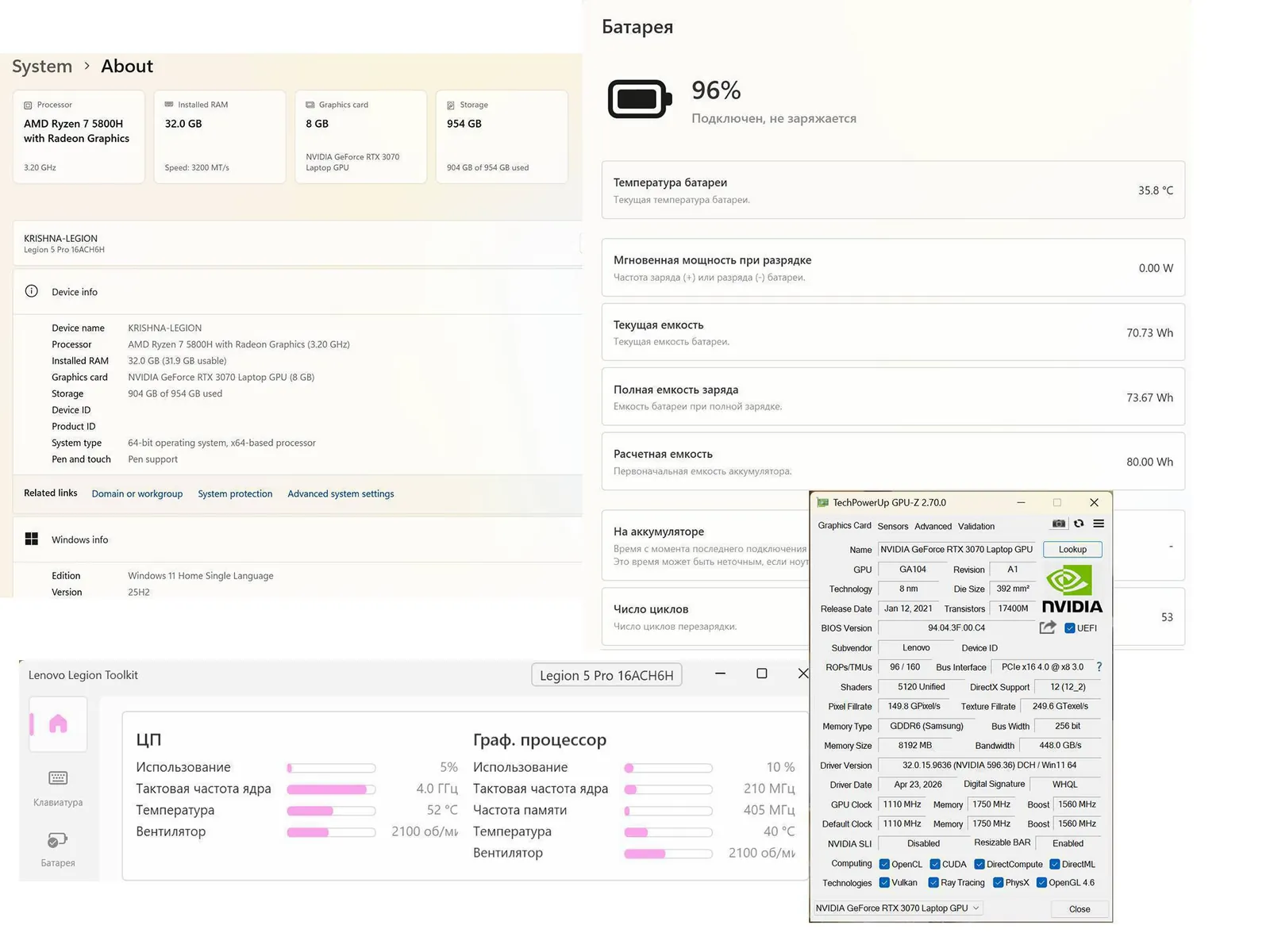Click the Processor card icon

tap(28, 106)
